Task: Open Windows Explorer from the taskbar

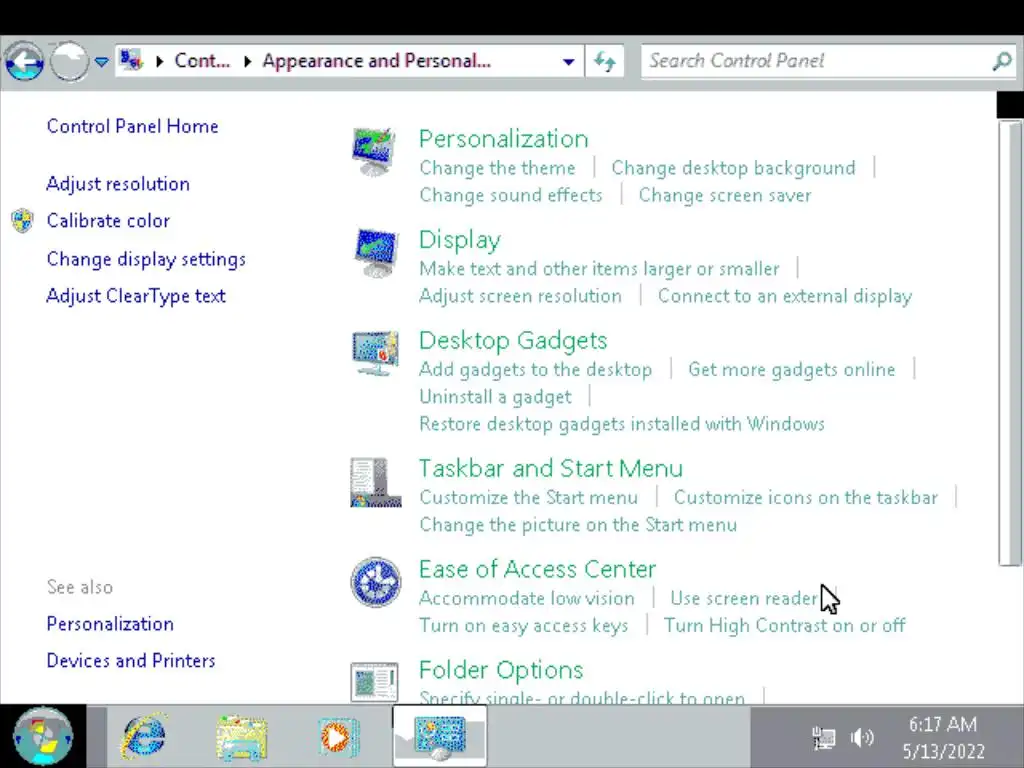Action: 242,738
